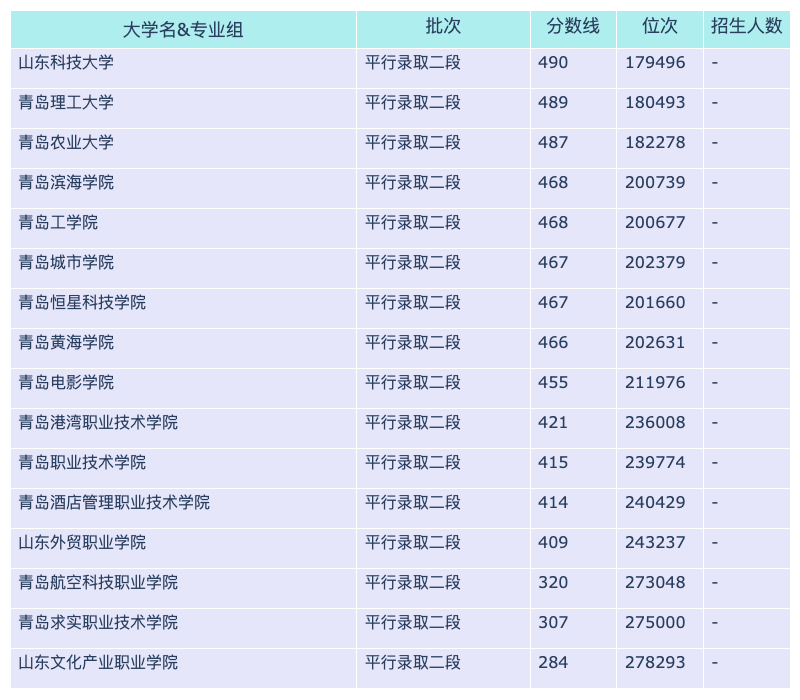Click rank value 202379
Screen dimensions: 800x700
pos(655,262)
